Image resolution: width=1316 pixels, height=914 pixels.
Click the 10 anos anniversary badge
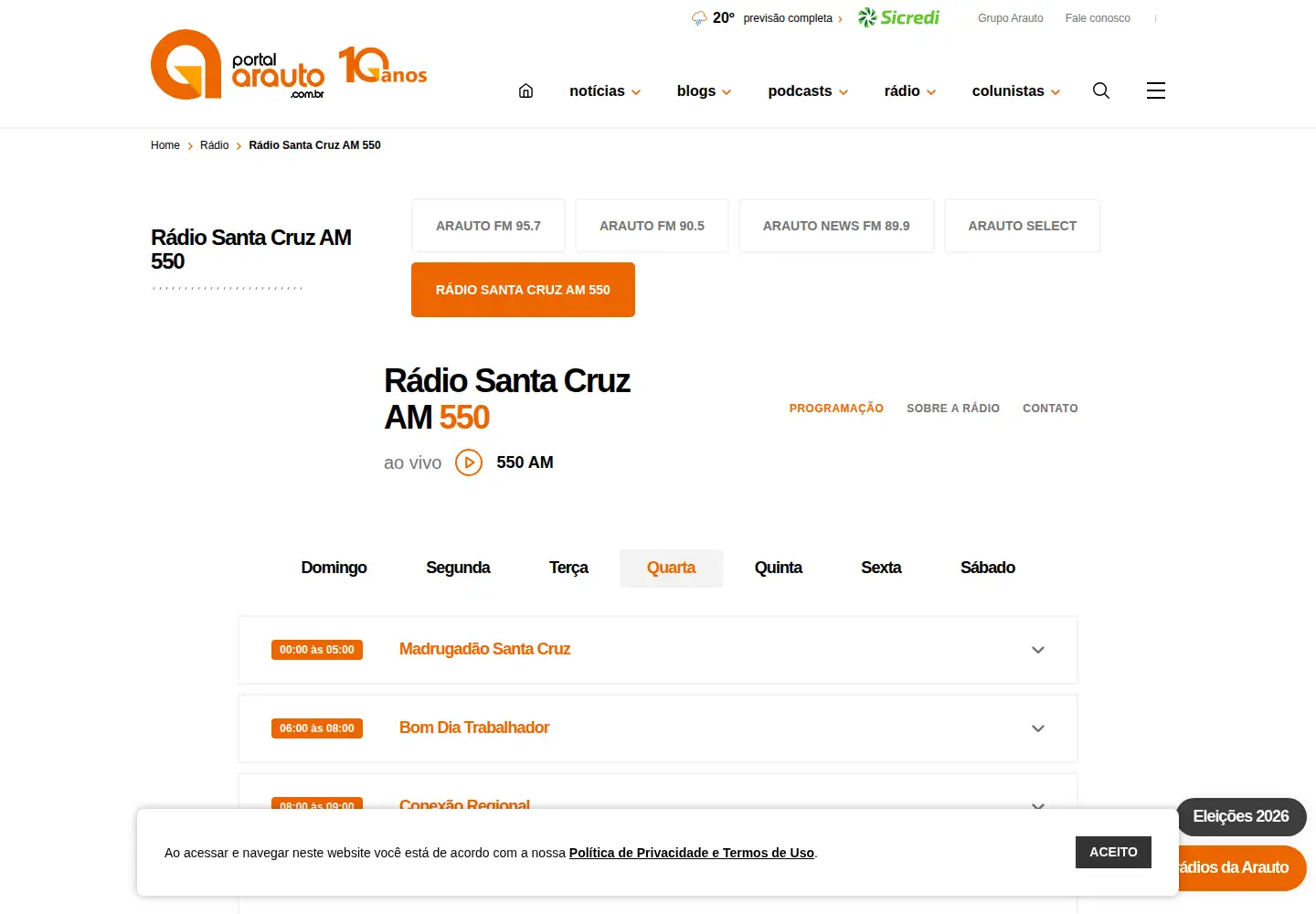coord(383,66)
